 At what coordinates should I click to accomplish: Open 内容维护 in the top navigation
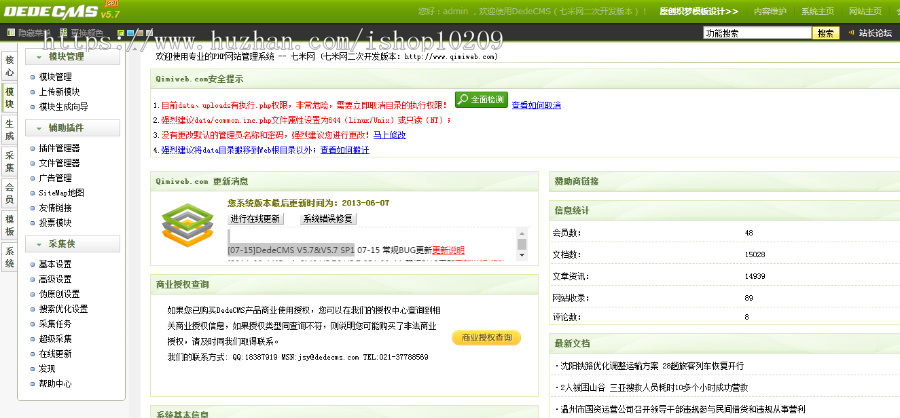point(768,11)
